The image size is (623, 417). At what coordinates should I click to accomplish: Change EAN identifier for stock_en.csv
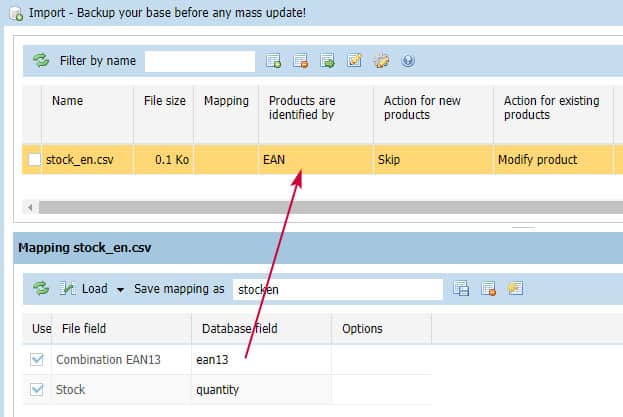pos(315,160)
